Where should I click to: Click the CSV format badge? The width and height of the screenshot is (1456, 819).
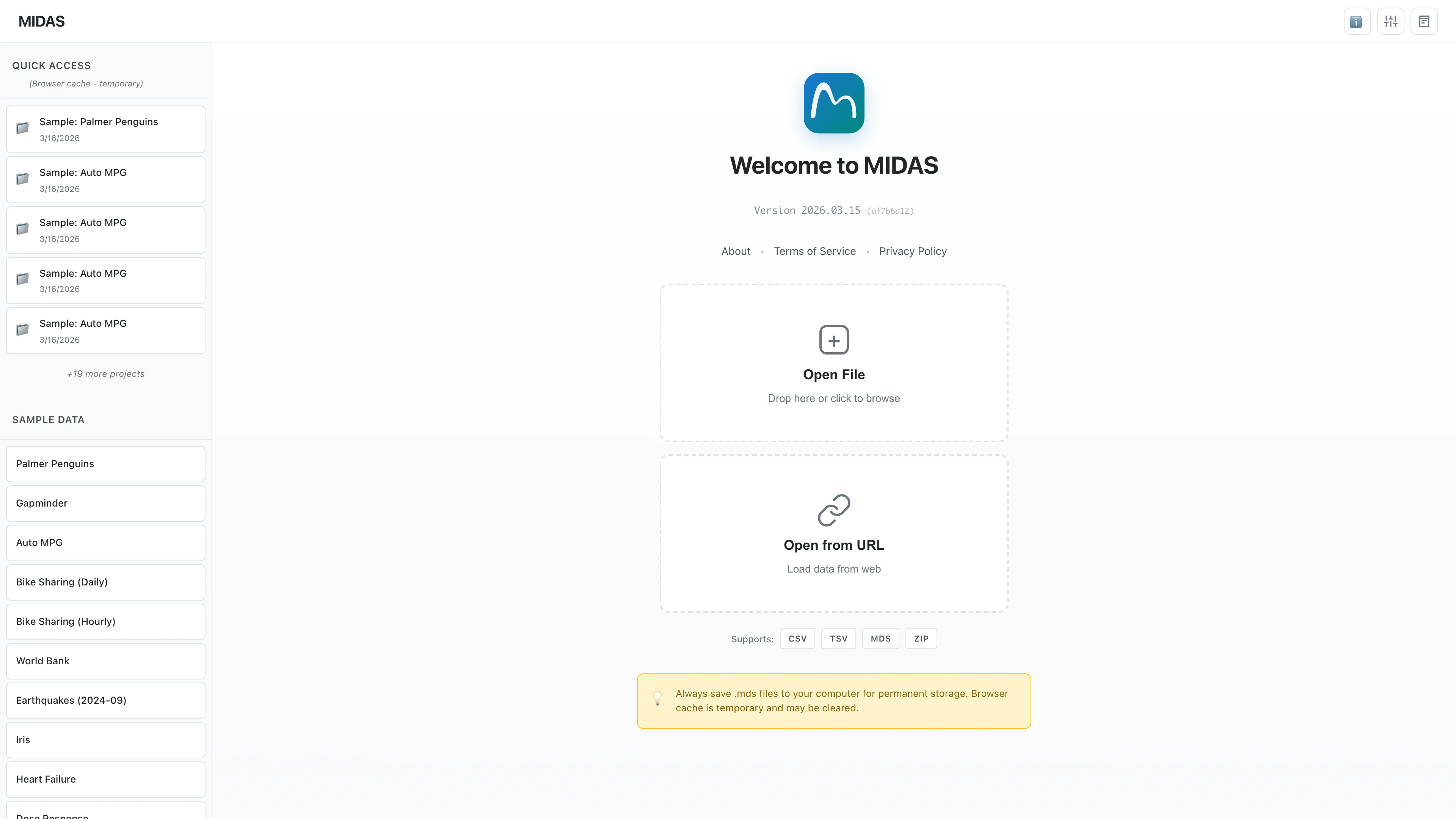(x=797, y=638)
